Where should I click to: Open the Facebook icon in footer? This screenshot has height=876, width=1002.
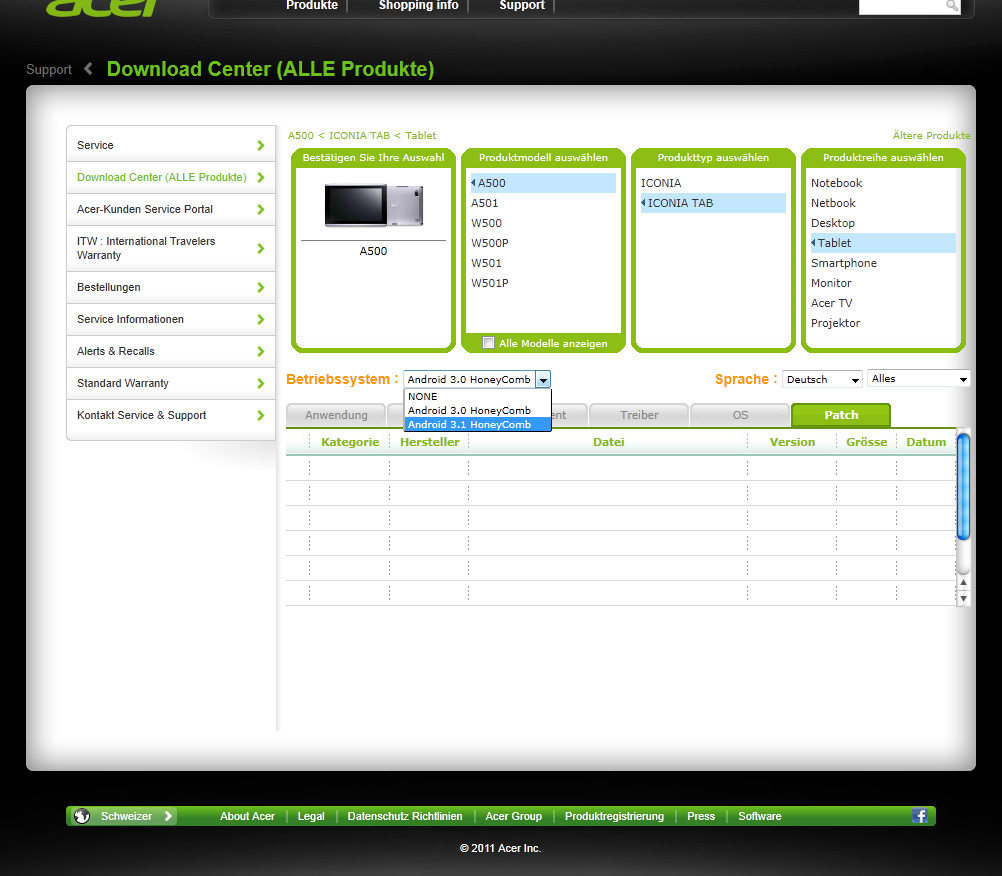[920, 816]
